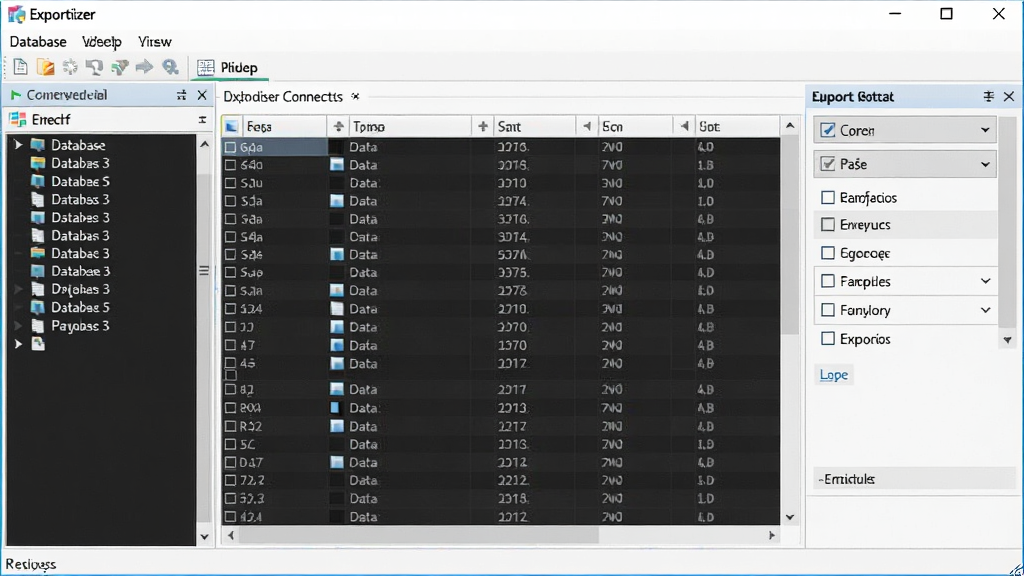Click the monitor icon next to Dstabes 3
The image size is (1024, 576).
tap(39, 217)
